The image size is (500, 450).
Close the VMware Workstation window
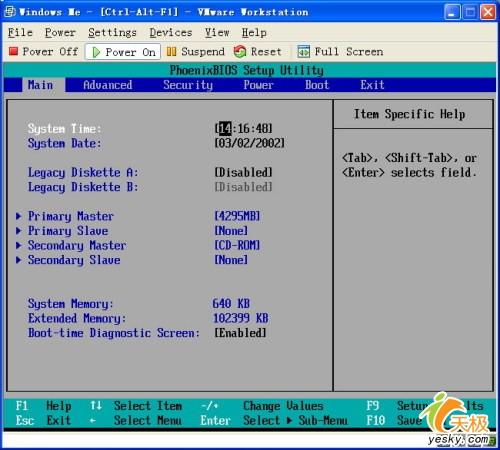point(488,12)
